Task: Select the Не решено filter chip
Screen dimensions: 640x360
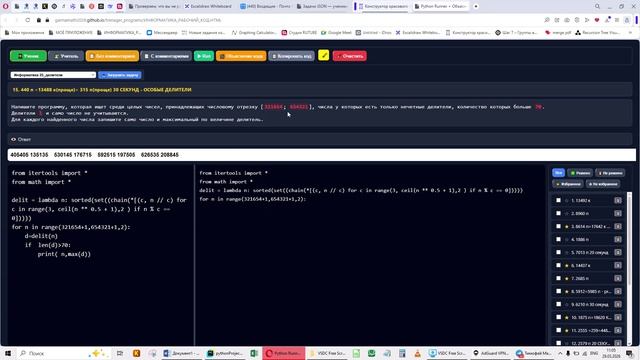Action: tap(610, 173)
